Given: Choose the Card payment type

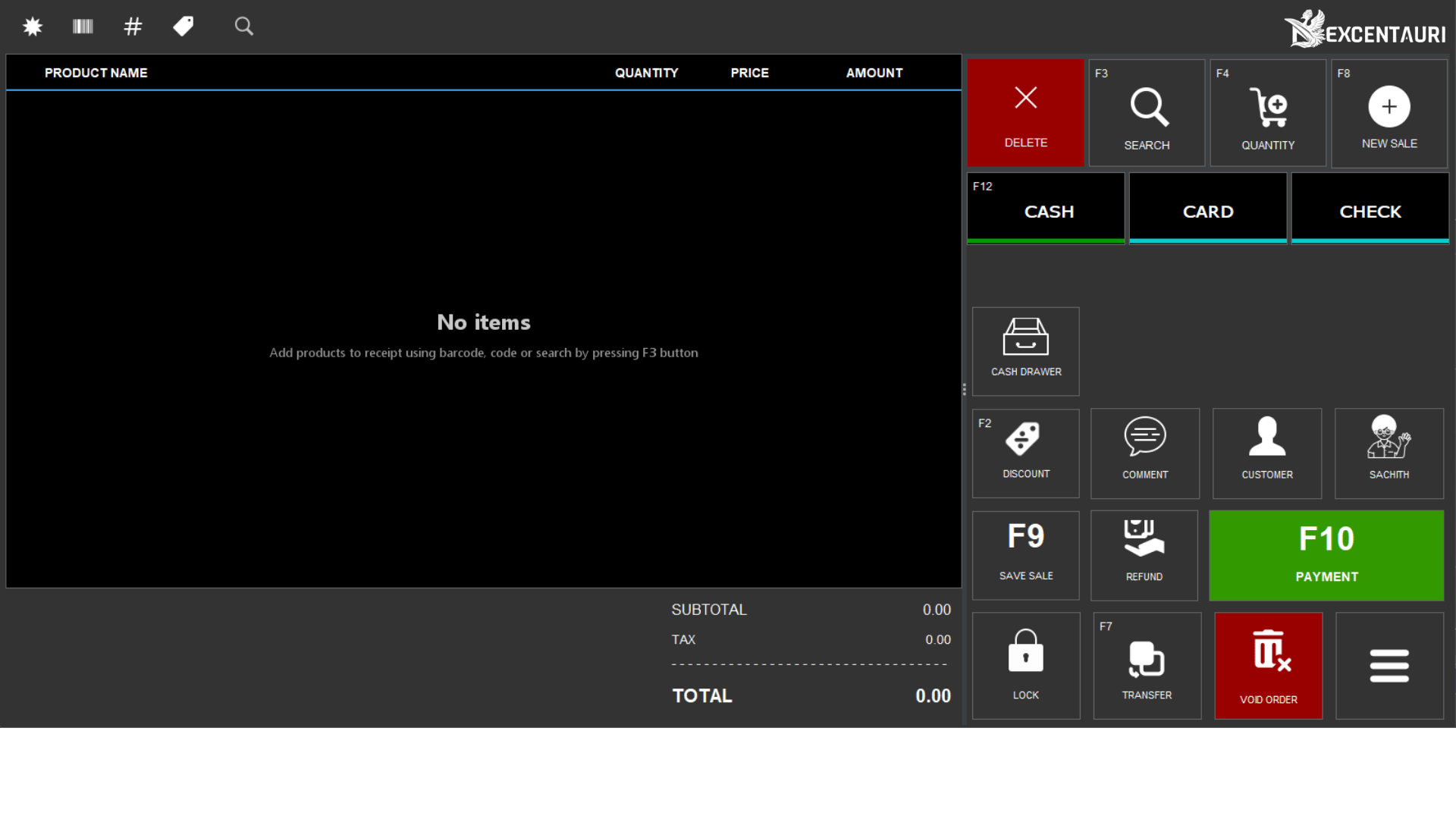Looking at the screenshot, I should click(1208, 209).
